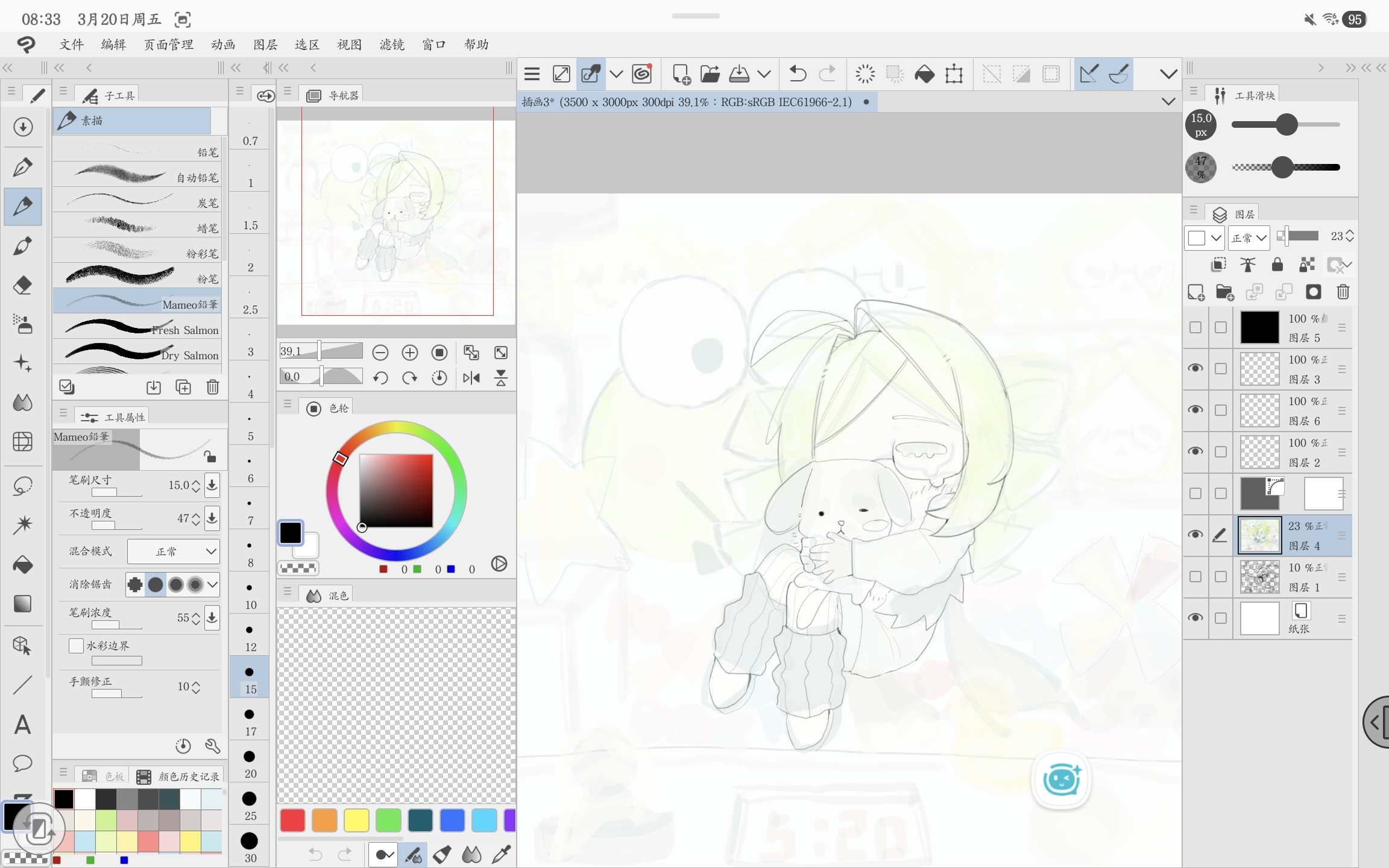
Task: Create a new raster layer
Action: [x=1196, y=292]
